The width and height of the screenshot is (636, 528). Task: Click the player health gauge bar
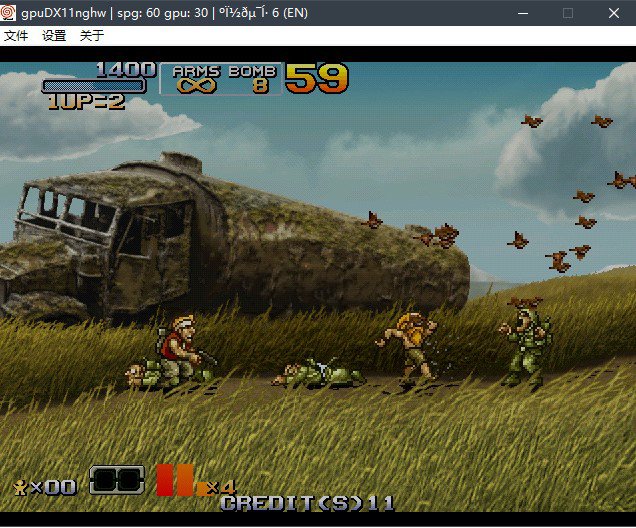point(94,86)
